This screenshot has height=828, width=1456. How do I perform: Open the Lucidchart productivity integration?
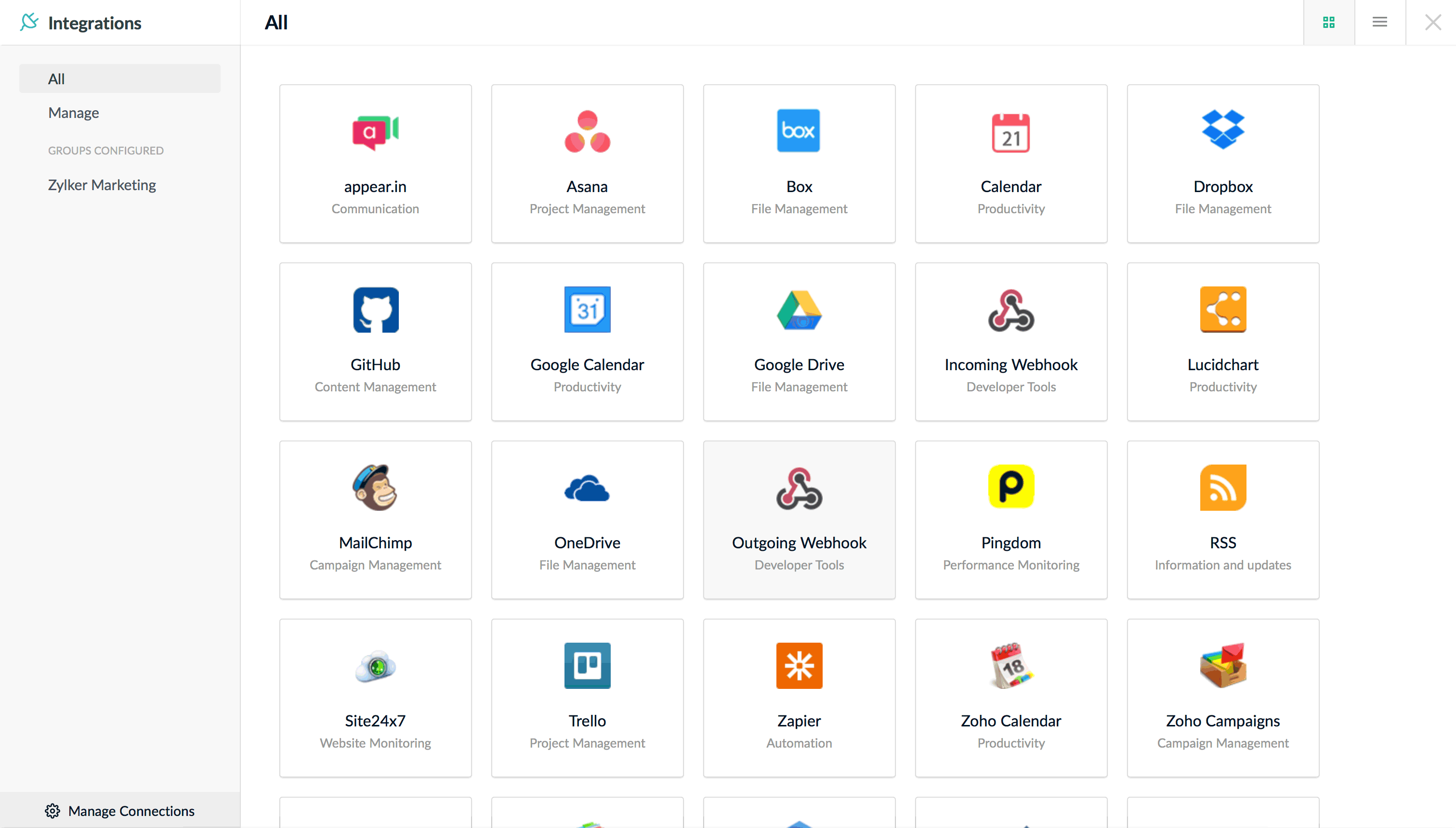click(x=1222, y=341)
